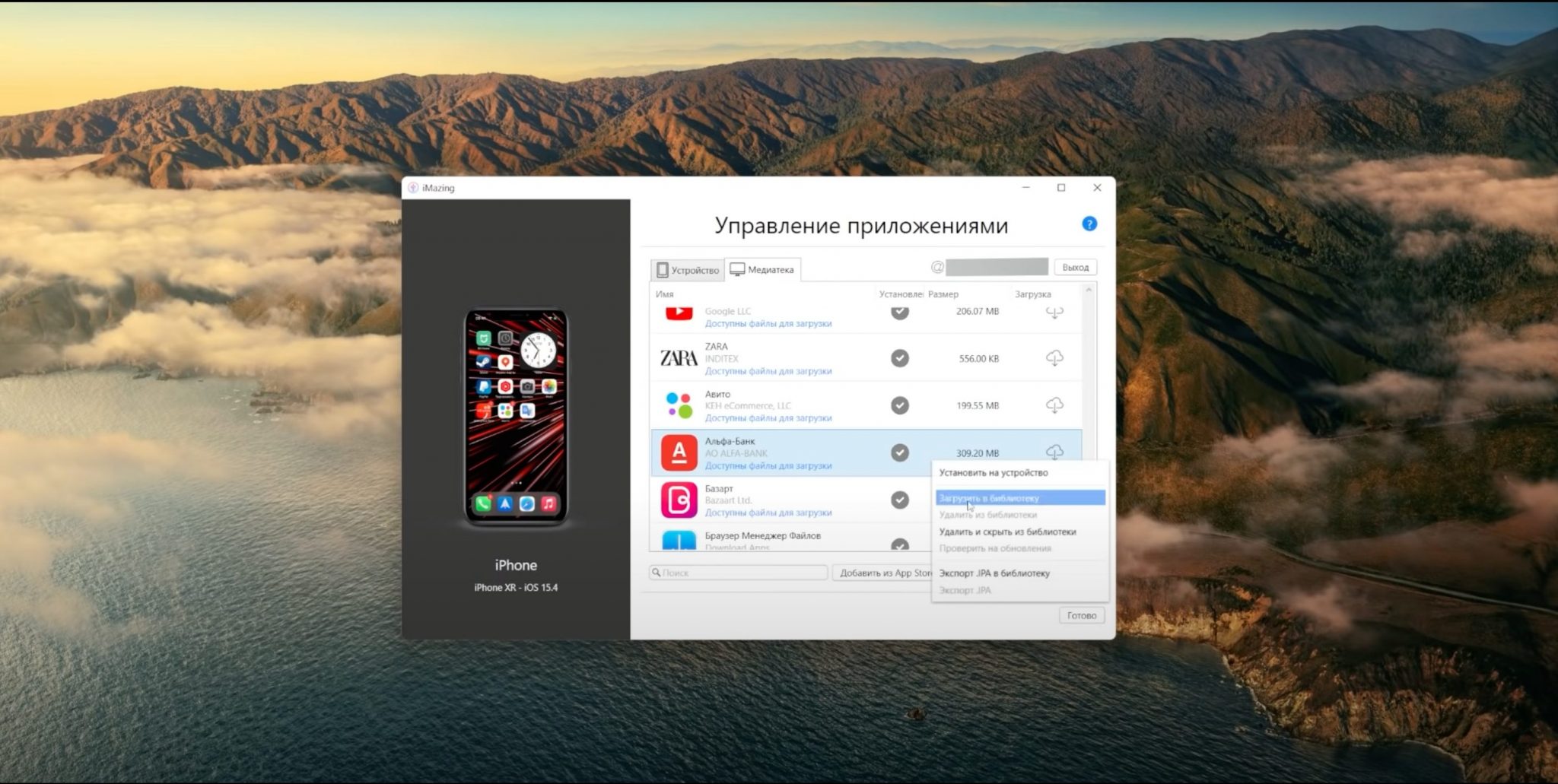
Task: Sort by the Имя column header
Action: [665, 294]
